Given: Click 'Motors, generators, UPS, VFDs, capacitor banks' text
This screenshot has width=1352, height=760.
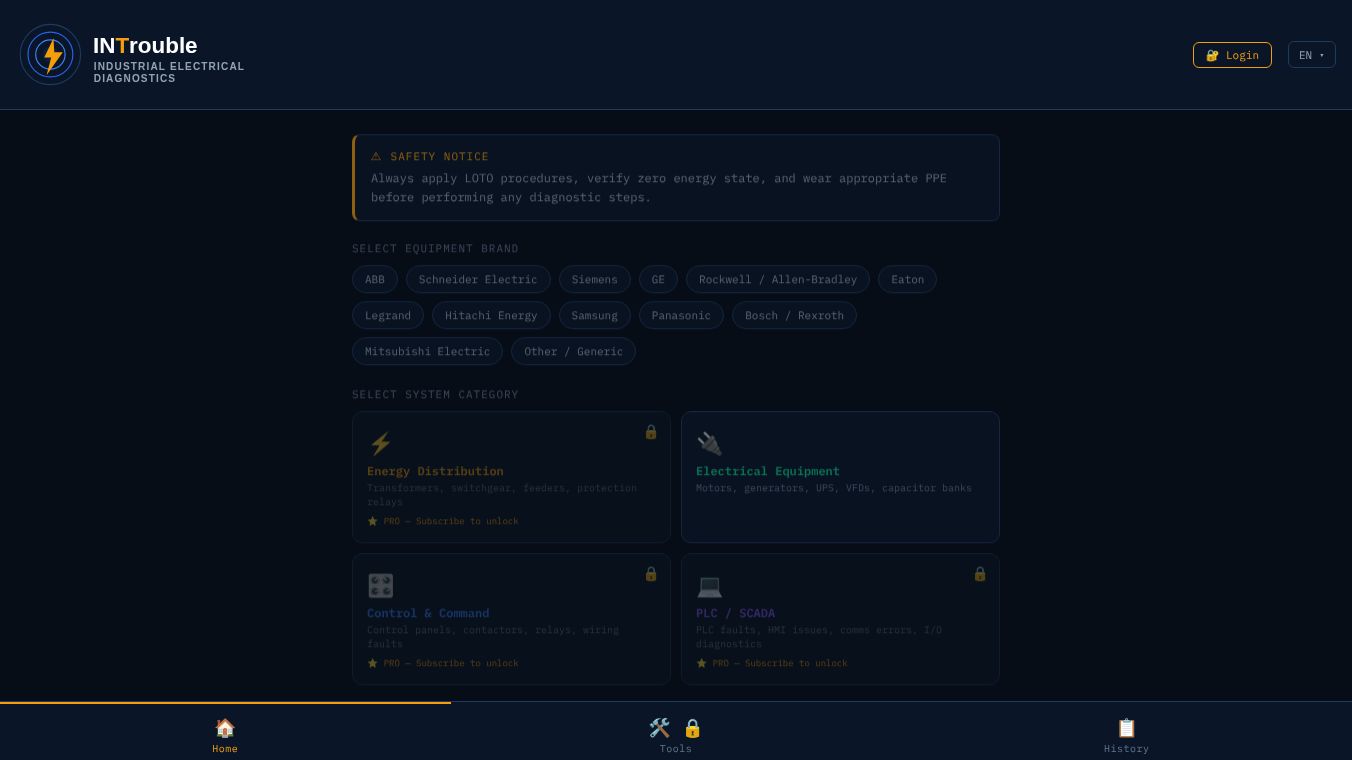Looking at the screenshot, I should (834, 488).
